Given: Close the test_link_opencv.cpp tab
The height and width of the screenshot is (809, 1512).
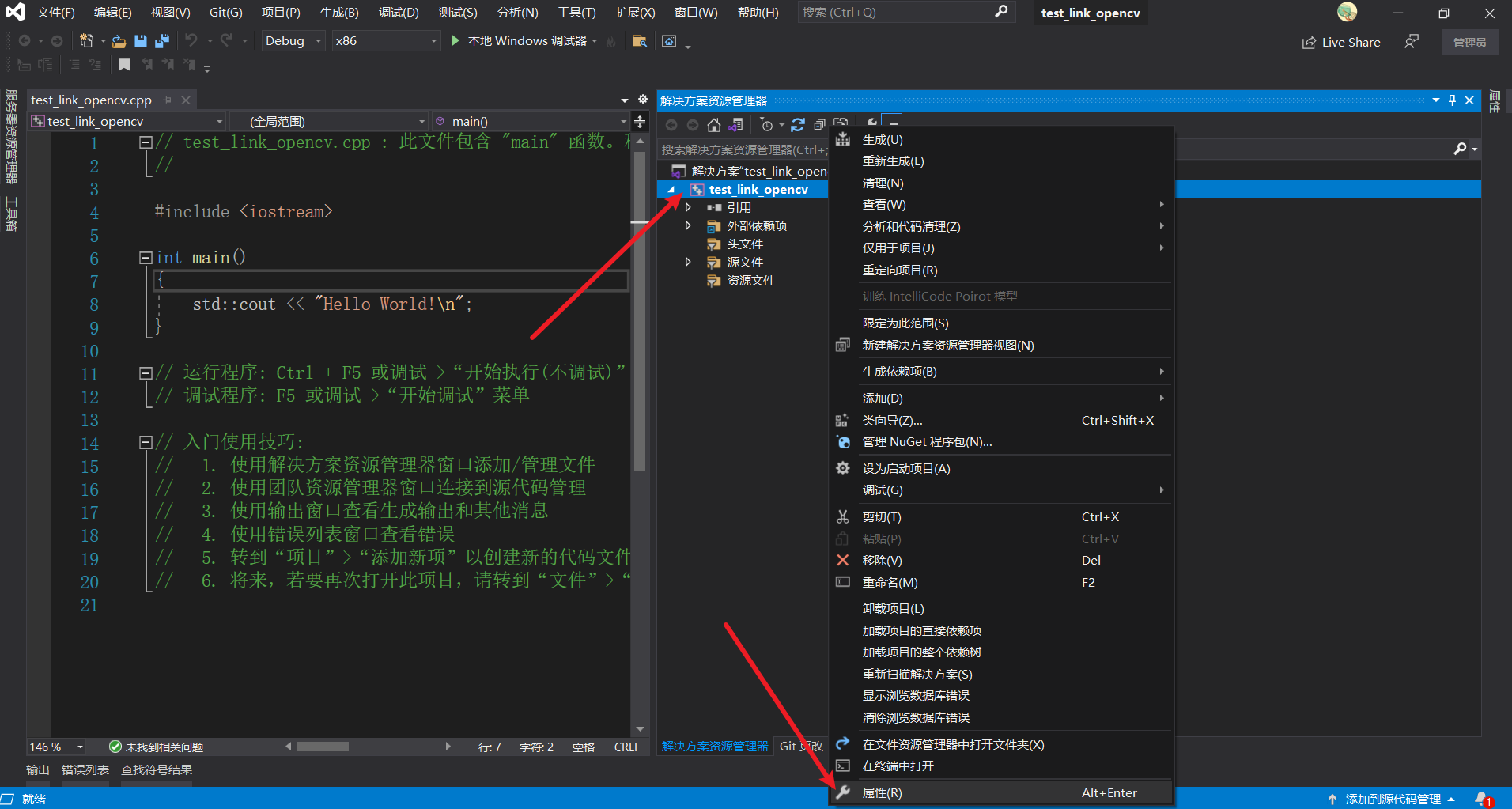Looking at the screenshot, I should (186, 100).
